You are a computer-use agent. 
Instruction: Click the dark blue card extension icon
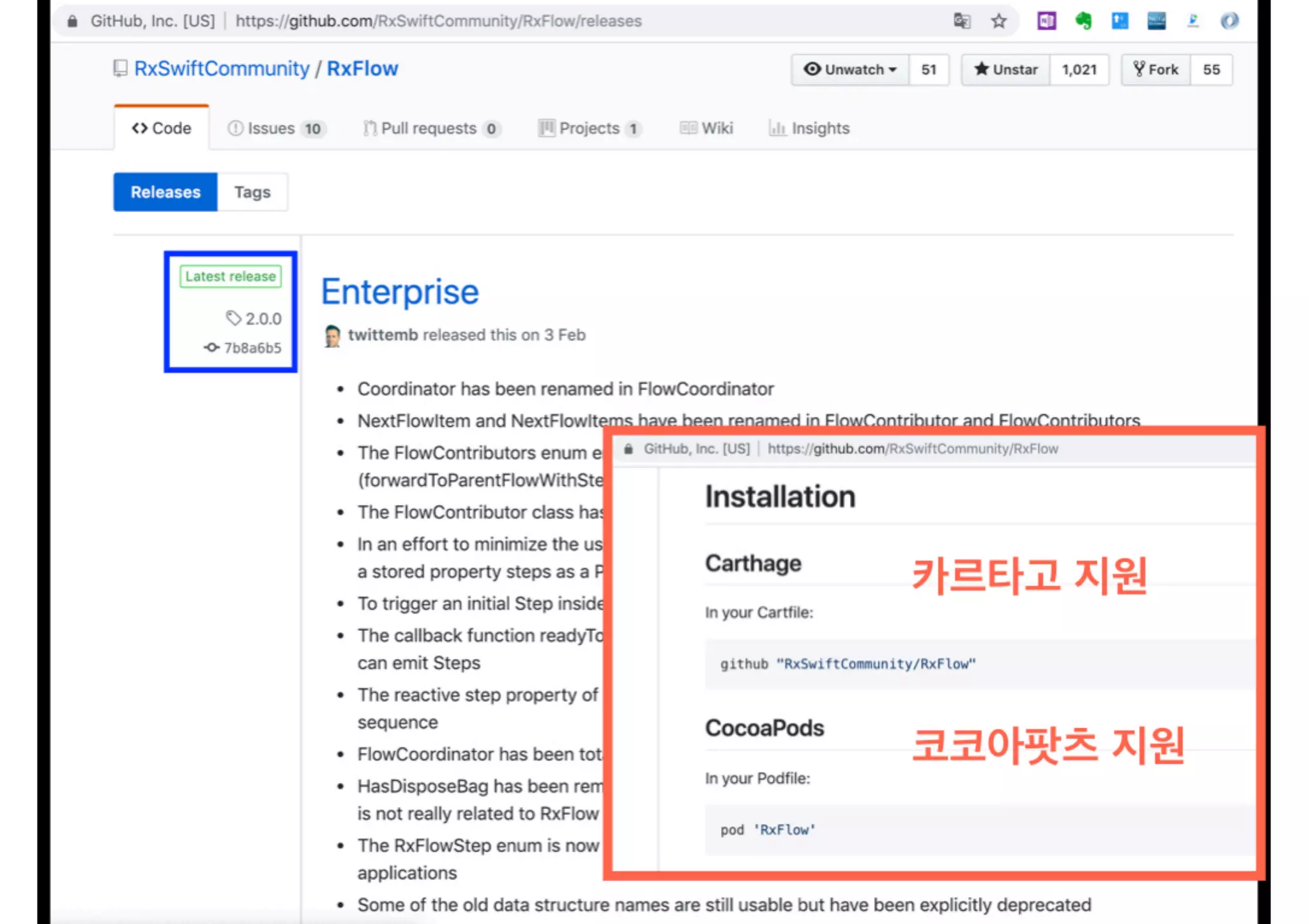(x=1157, y=21)
